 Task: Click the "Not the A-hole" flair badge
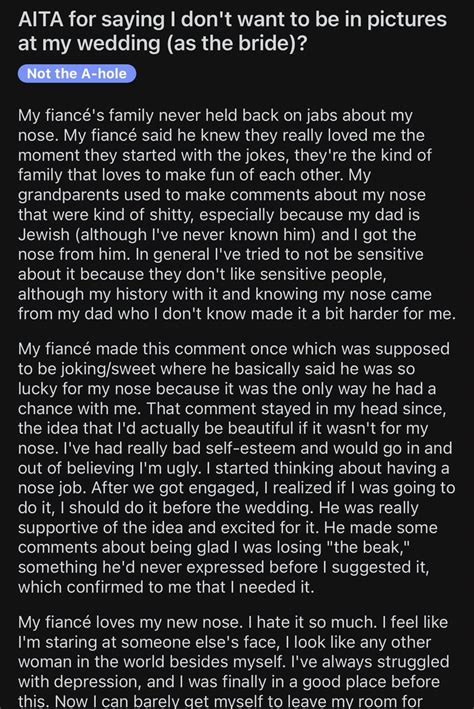[x=77, y=73]
